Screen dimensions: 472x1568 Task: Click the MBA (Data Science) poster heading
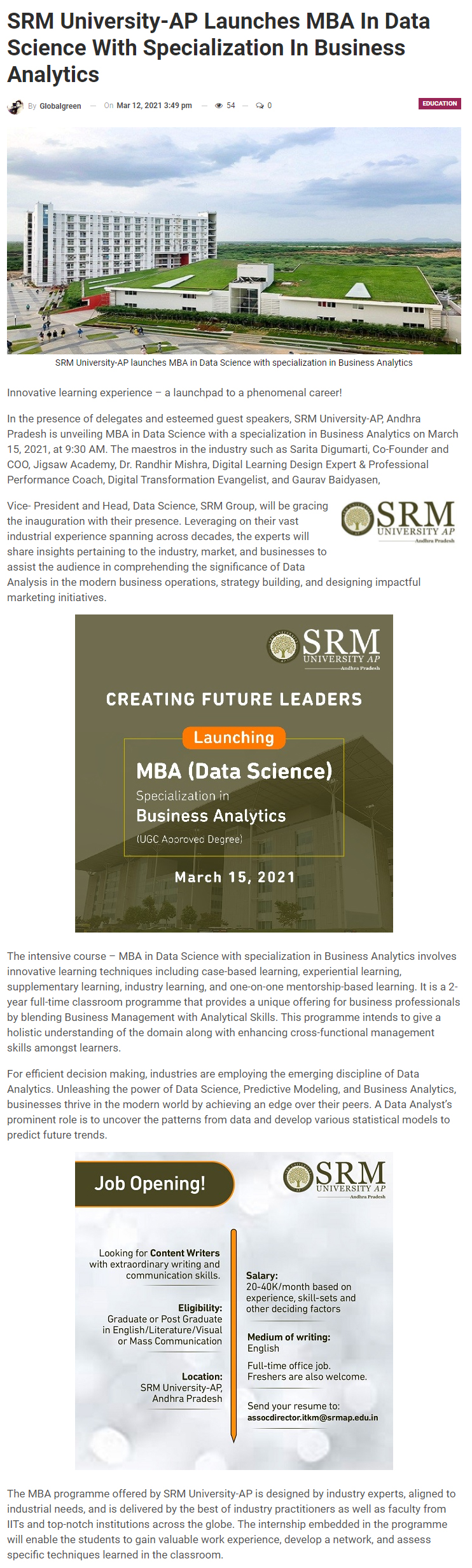[x=234, y=771]
